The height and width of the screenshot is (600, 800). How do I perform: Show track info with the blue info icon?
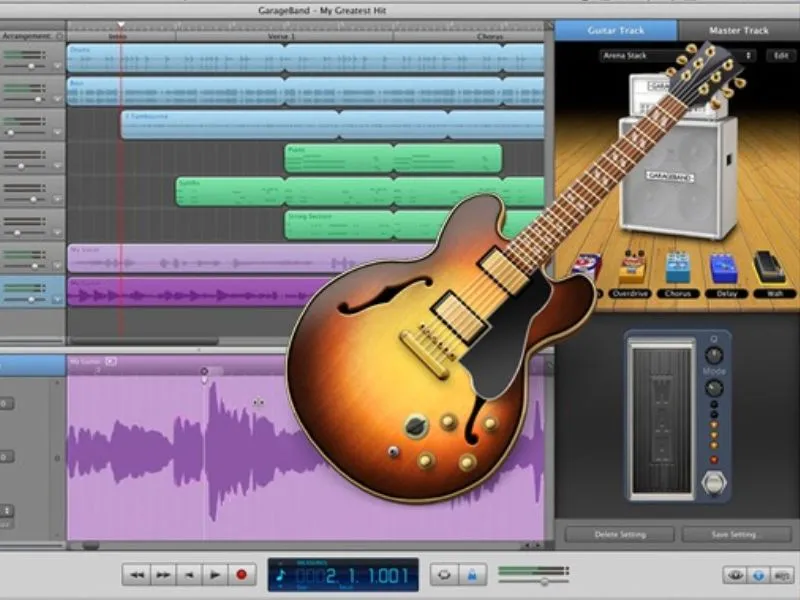click(758, 576)
